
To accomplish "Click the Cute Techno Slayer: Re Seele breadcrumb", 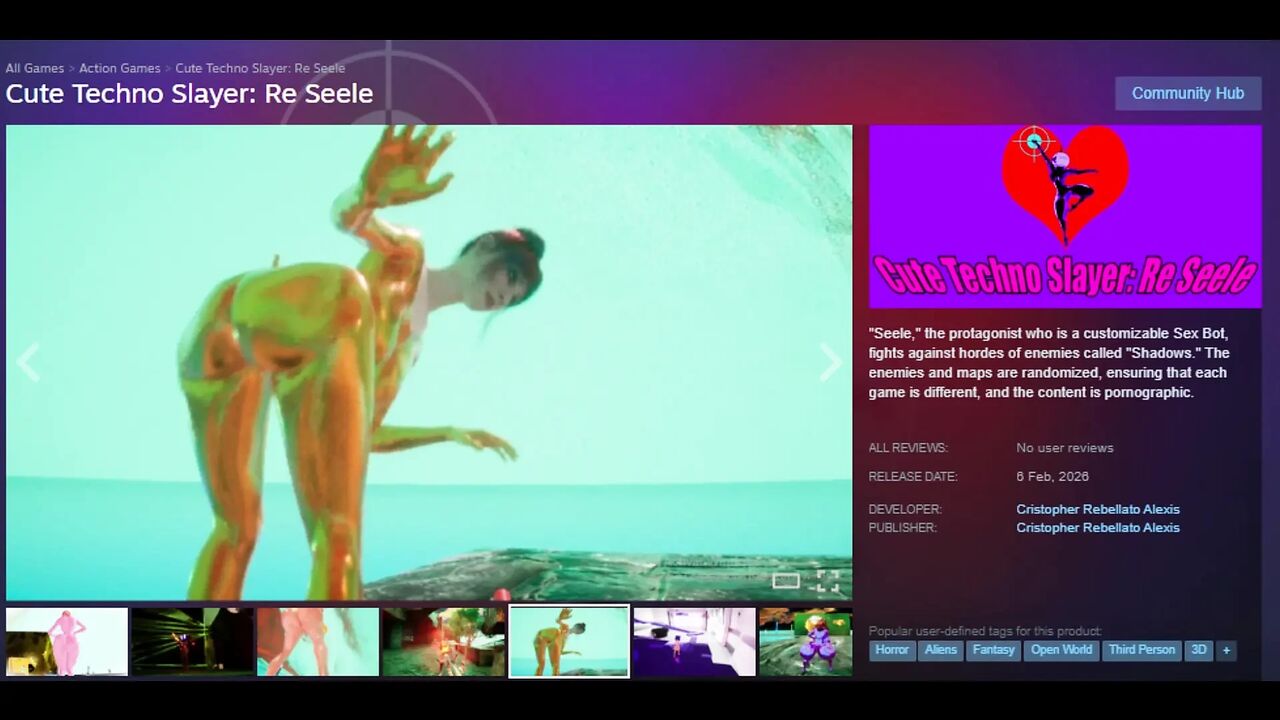I will pos(260,68).
